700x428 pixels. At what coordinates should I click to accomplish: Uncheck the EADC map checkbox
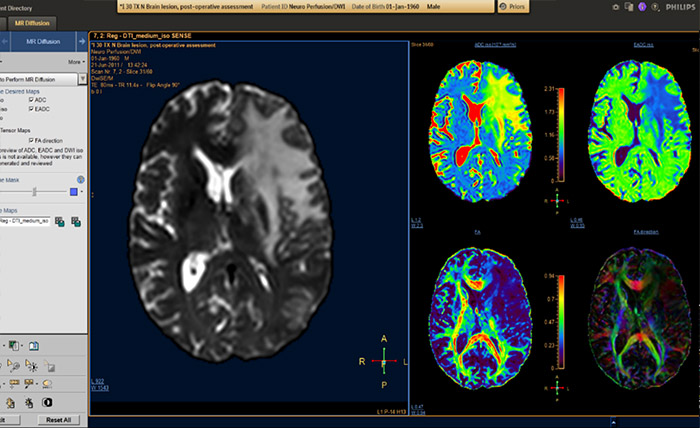point(29,111)
